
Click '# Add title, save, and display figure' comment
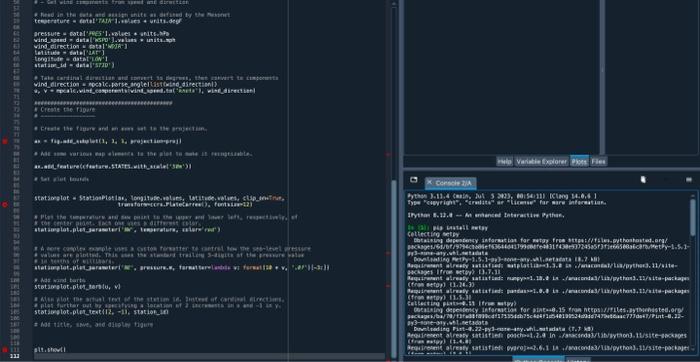click(93, 325)
